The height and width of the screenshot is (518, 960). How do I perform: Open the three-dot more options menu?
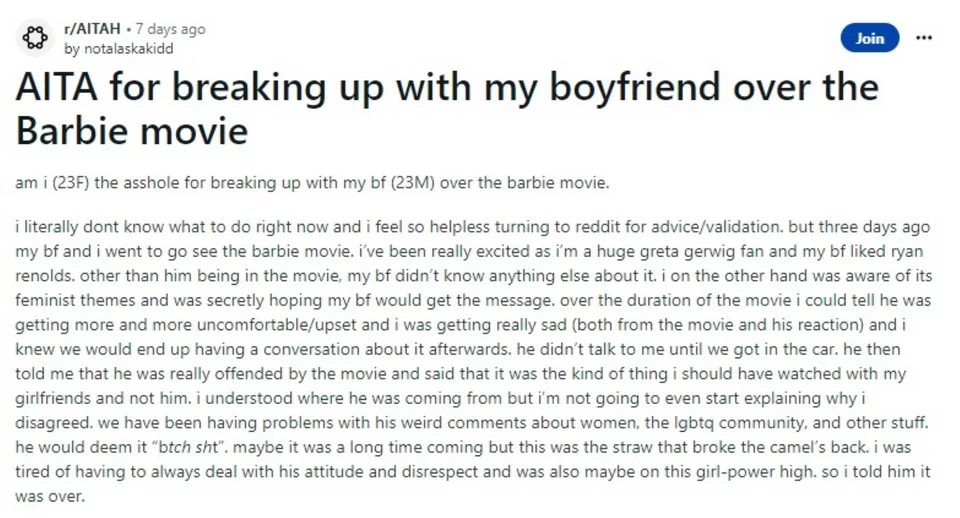(923, 38)
